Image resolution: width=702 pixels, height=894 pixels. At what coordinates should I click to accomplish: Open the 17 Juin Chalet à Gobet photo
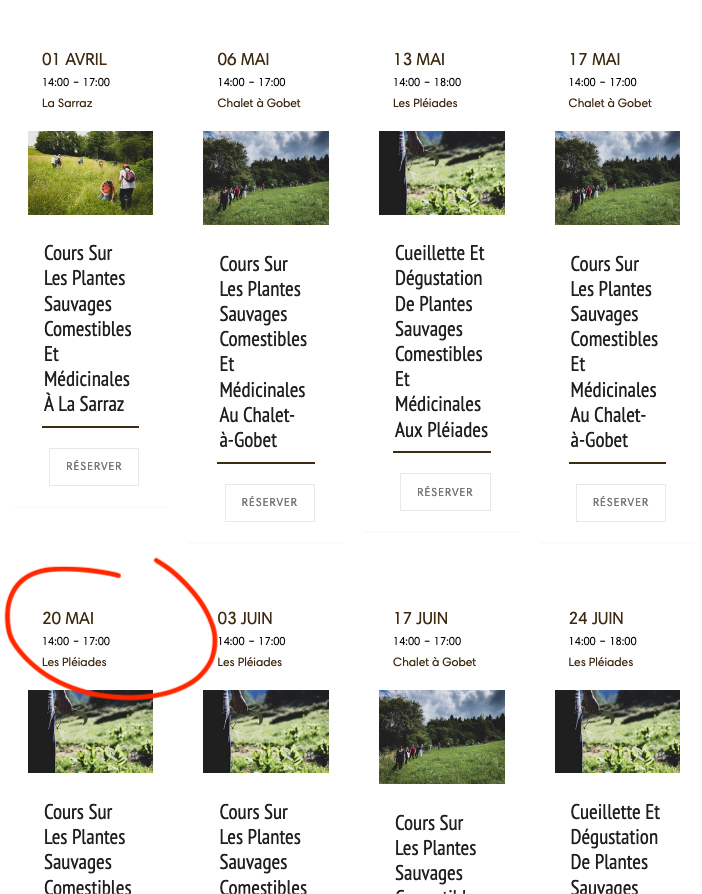[x=442, y=737]
